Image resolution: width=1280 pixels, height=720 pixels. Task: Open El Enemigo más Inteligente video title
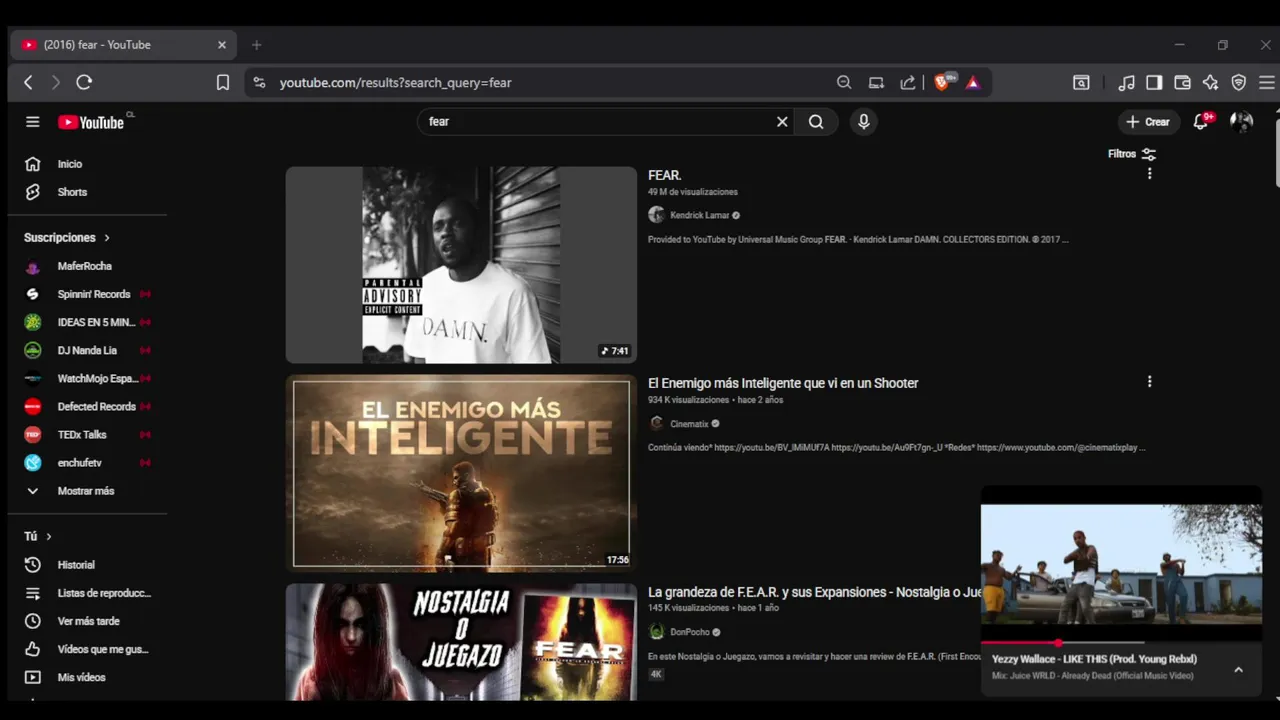(x=783, y=383)
